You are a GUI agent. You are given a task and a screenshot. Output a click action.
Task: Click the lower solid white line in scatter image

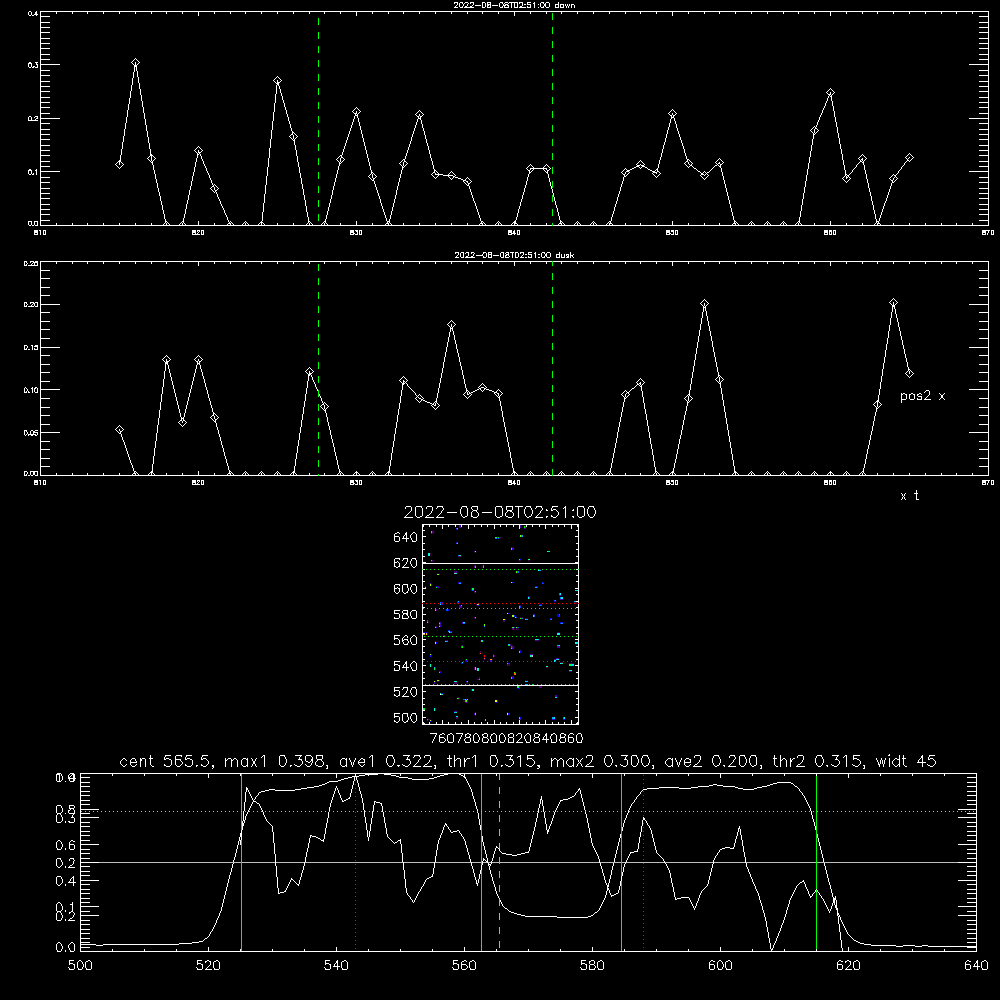pyautogui.click(x=501, y=686)
